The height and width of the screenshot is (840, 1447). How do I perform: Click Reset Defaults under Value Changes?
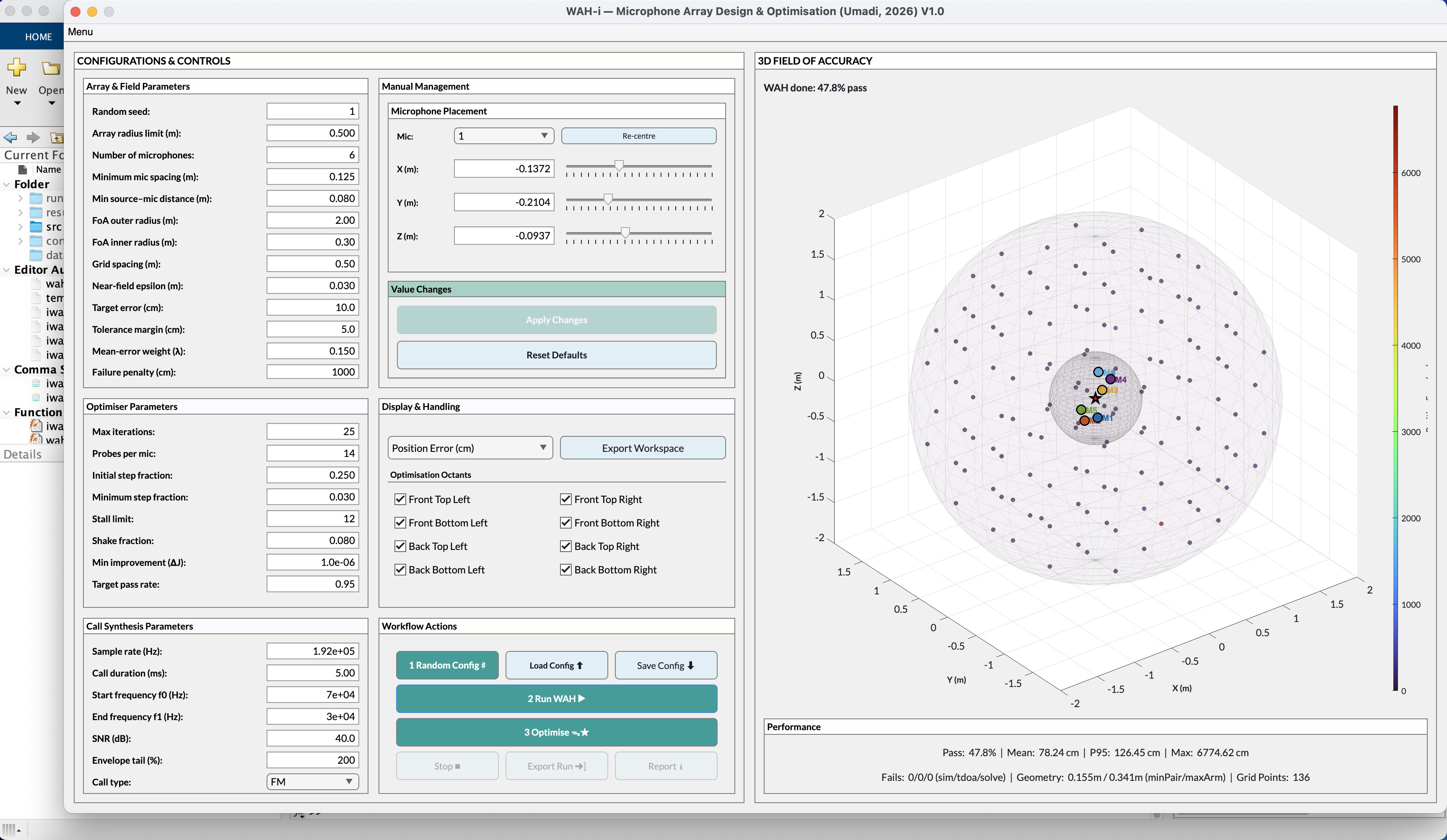tap(556, 355)
